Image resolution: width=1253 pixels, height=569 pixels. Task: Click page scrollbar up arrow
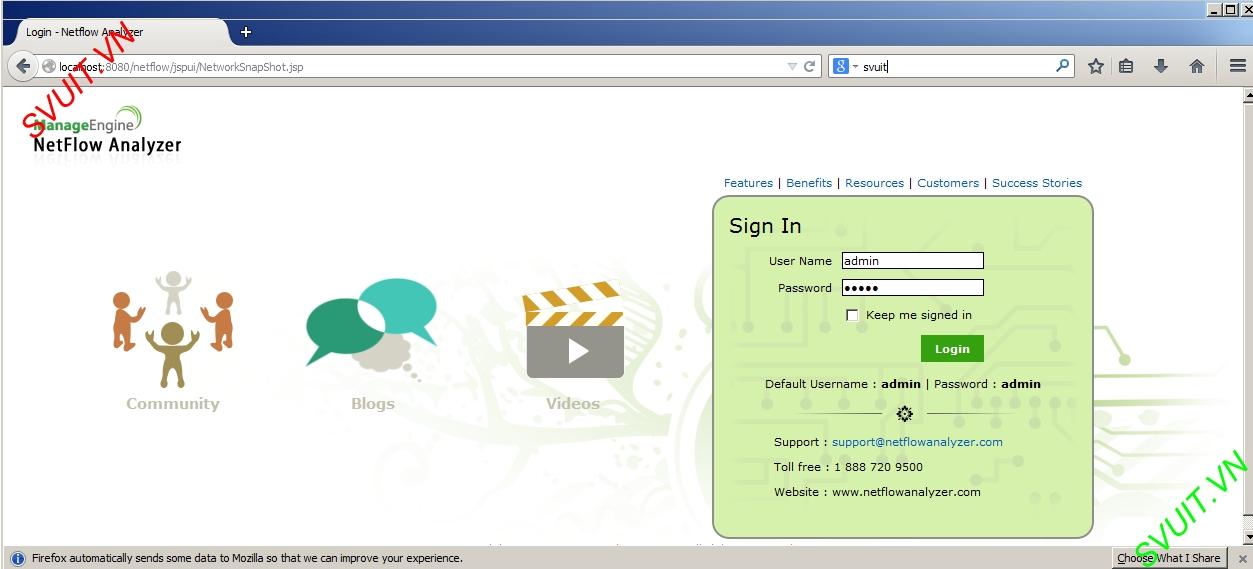[x=1247, y=95]
